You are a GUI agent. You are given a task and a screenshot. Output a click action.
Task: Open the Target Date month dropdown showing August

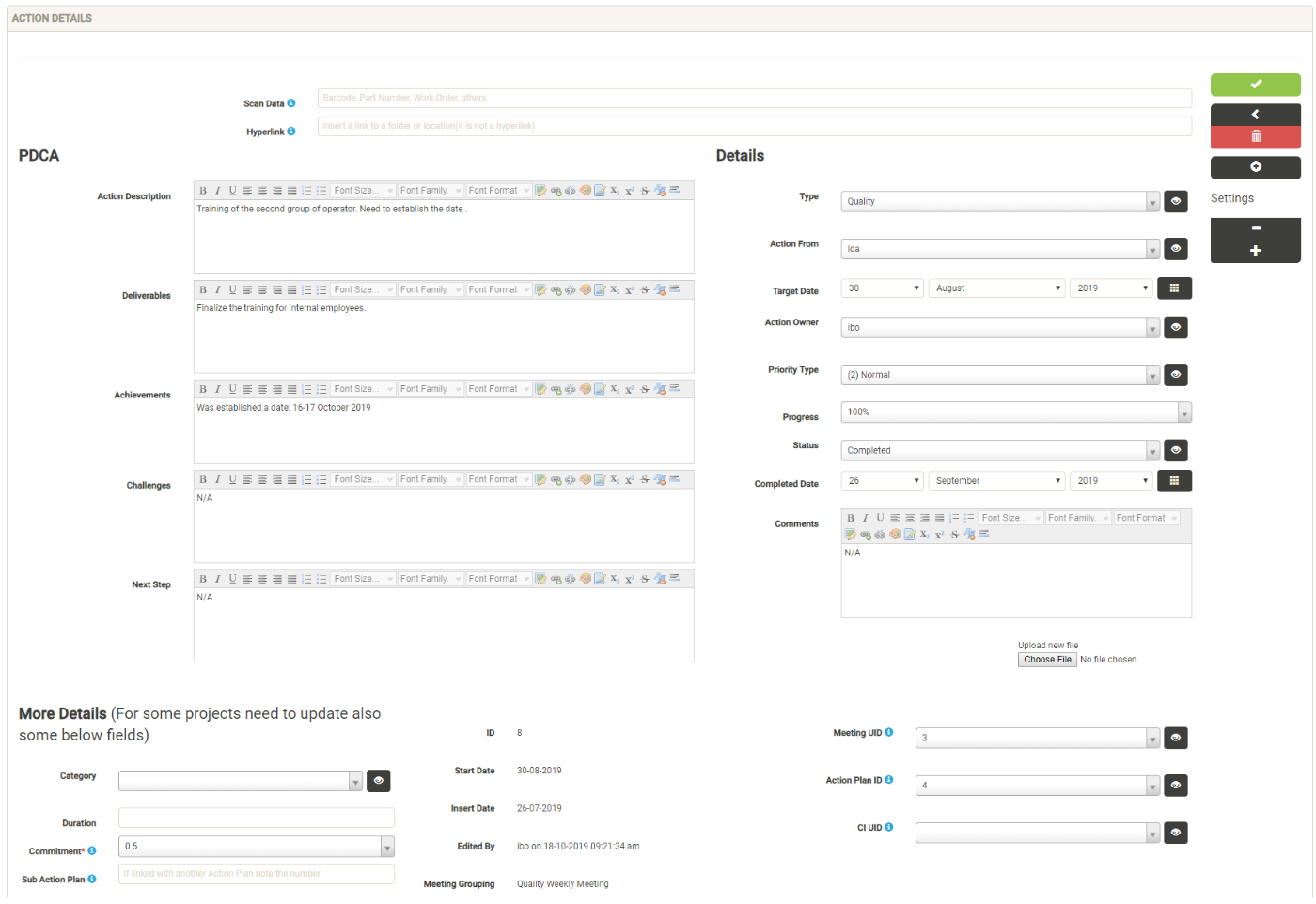[x=996, y=288]
